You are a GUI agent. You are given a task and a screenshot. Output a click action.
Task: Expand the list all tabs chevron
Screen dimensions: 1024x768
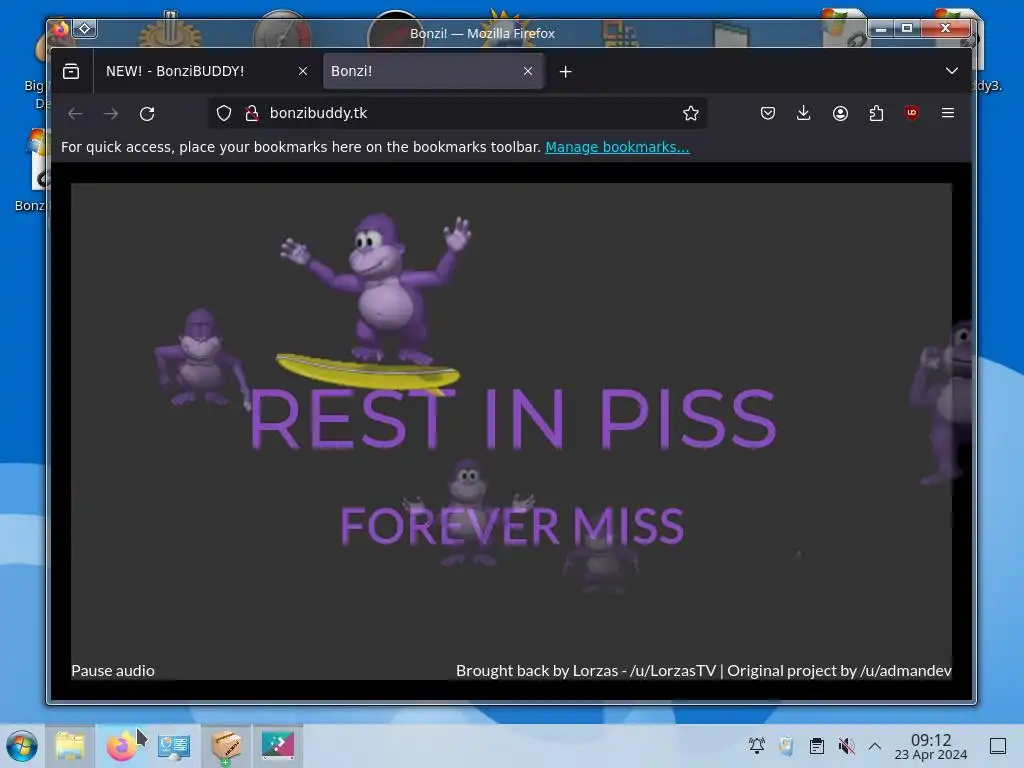952,71
